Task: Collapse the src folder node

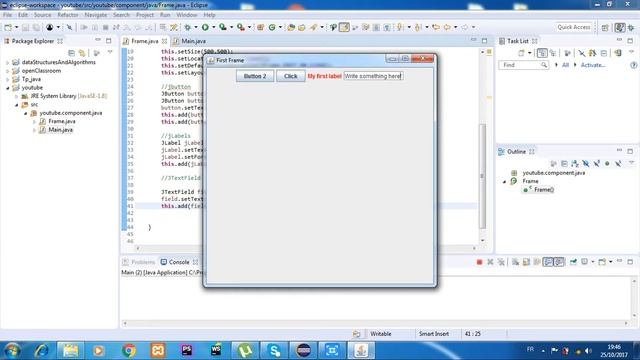Action: 16,105
